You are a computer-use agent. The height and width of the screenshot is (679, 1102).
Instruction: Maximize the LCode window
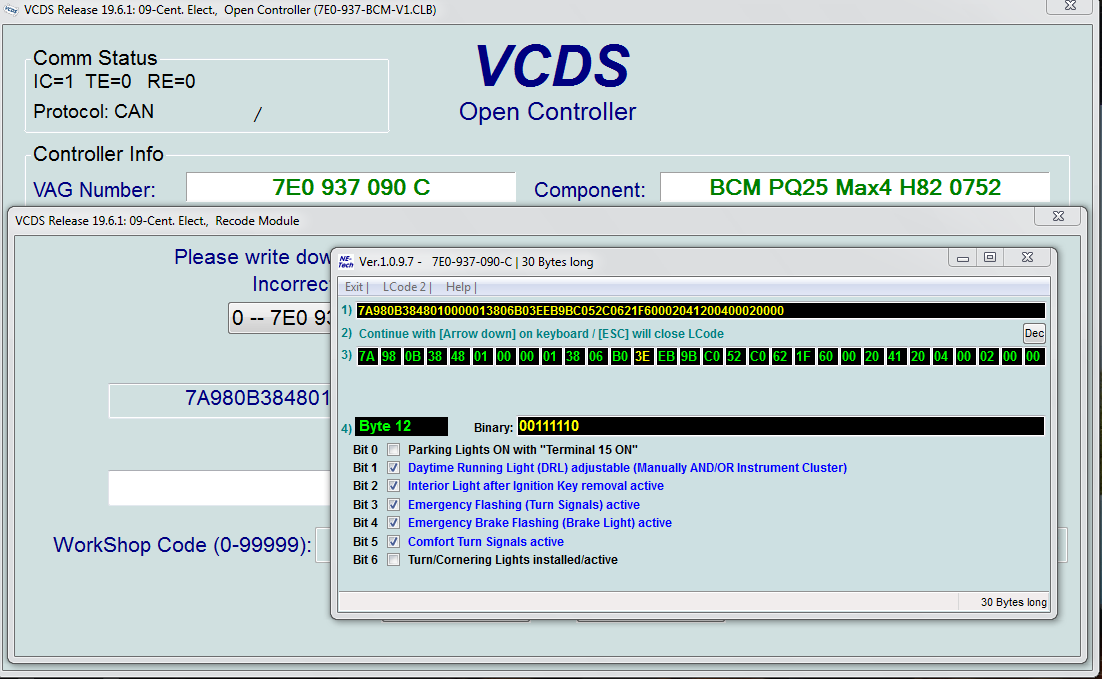pos(990,258)
